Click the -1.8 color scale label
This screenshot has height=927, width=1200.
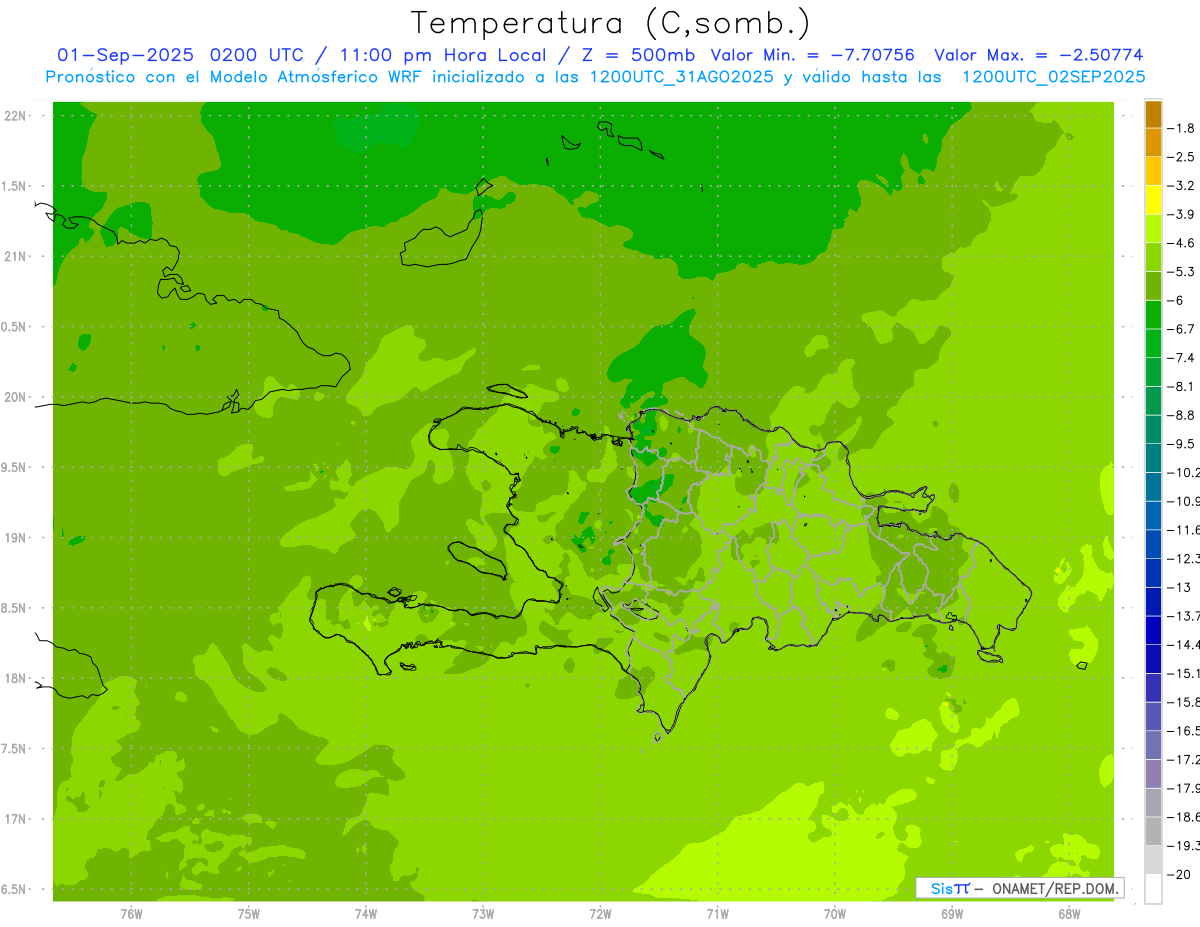click(x=1181, y=128)
